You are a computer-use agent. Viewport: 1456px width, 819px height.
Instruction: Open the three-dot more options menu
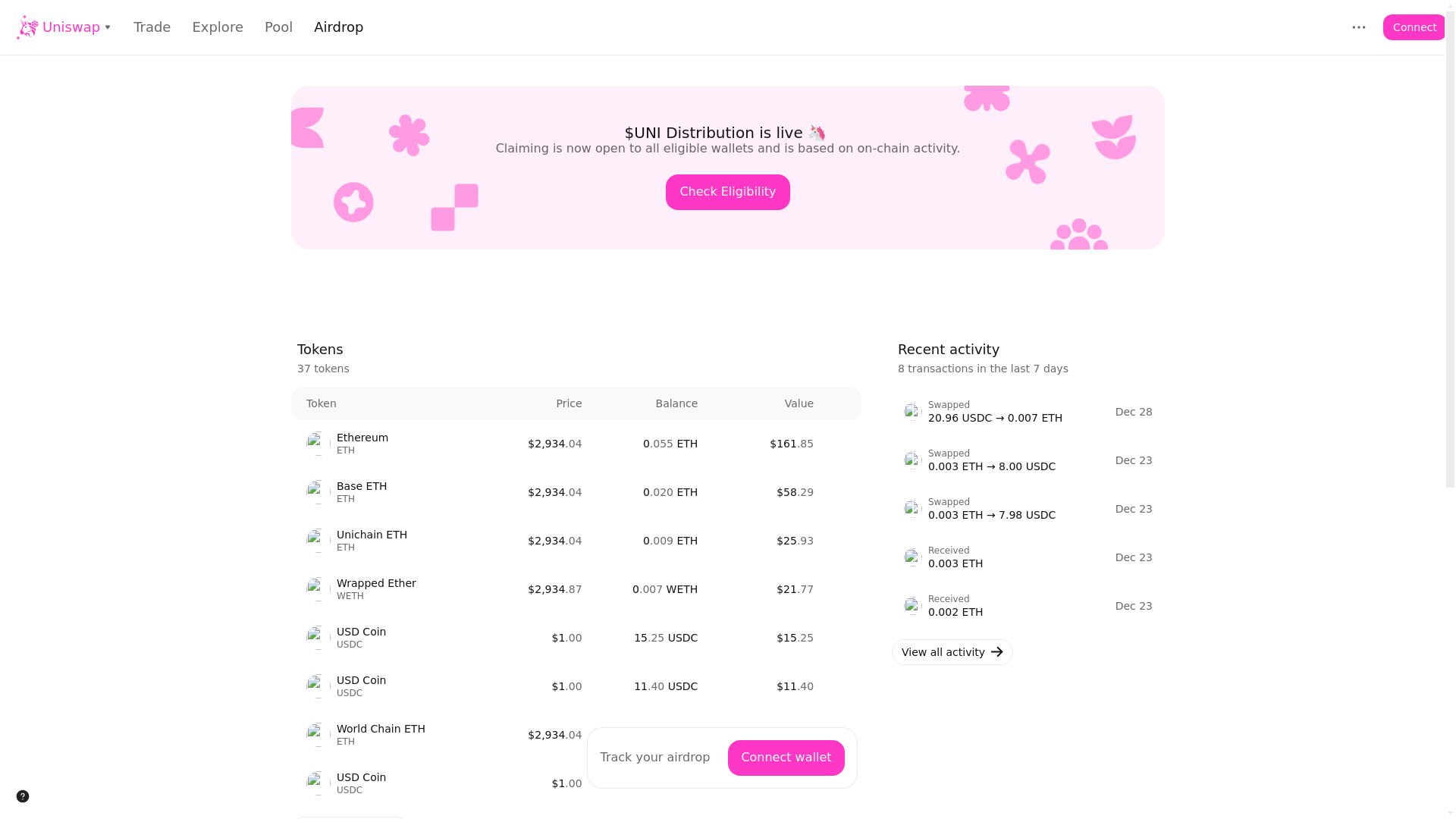pos(1359,27)
